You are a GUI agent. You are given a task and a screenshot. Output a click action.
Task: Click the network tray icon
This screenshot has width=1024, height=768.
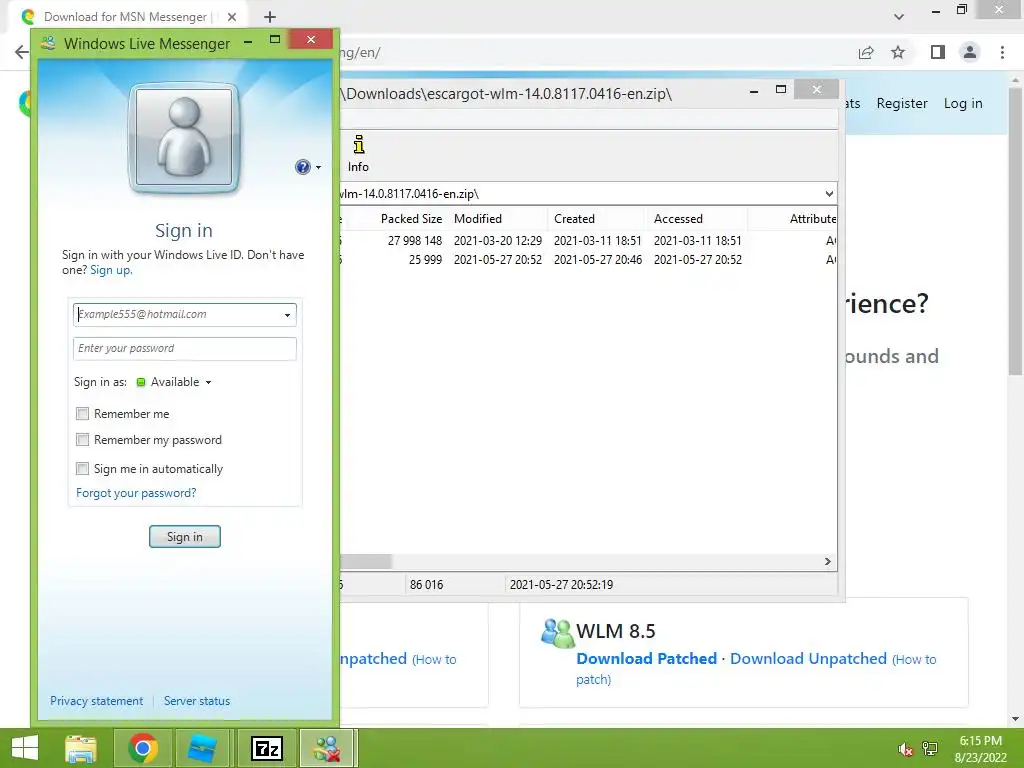[x=930, y=749]
